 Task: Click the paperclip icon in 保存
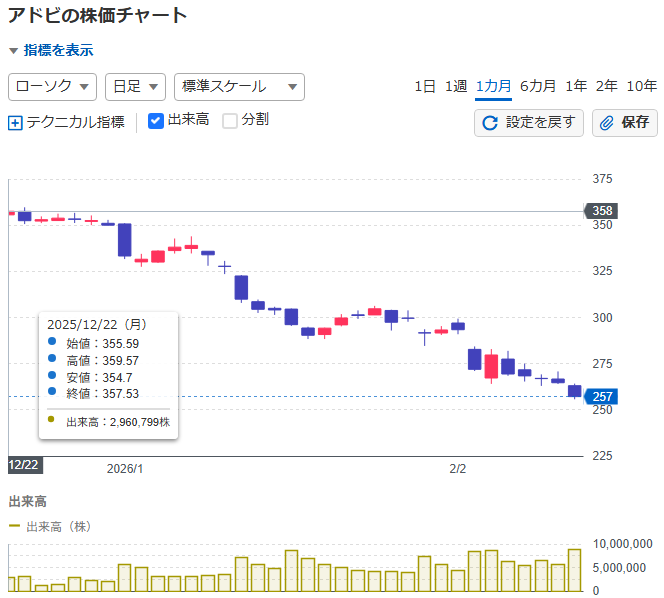click(606, 123)
